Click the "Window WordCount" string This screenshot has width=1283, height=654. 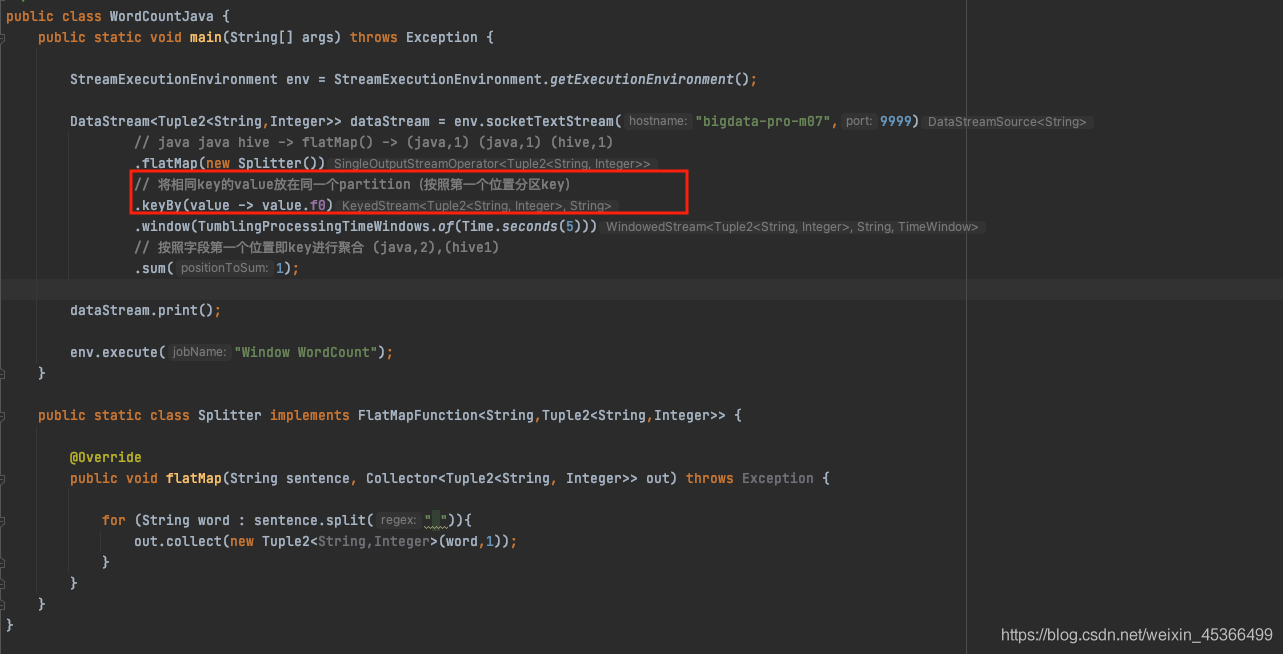pyautogui.click(x=306, y=352)
